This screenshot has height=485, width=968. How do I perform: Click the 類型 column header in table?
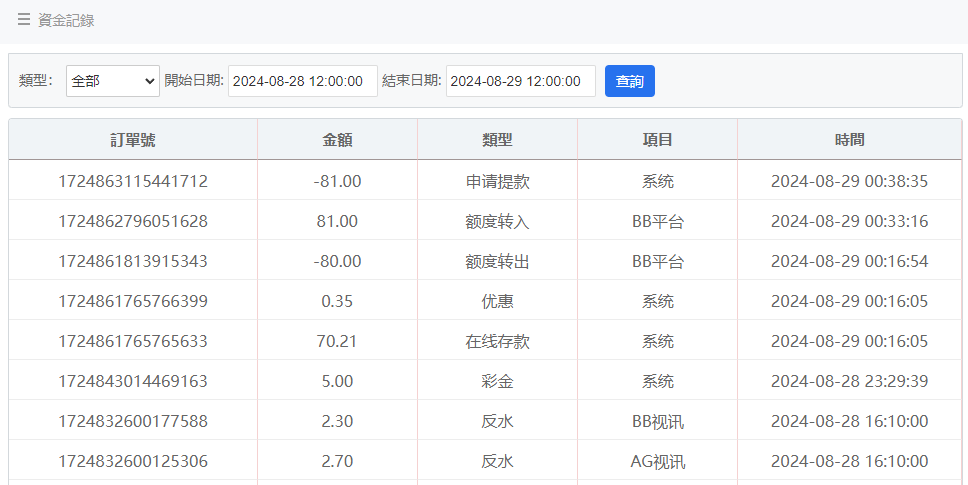click(x=497, y=141)
